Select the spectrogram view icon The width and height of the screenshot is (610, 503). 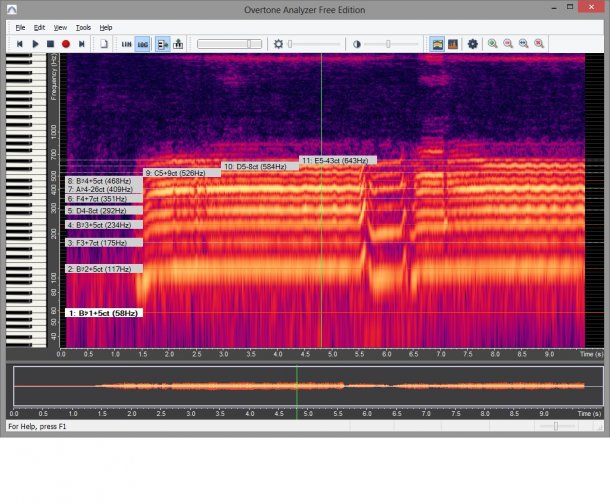tap(437, 44)
